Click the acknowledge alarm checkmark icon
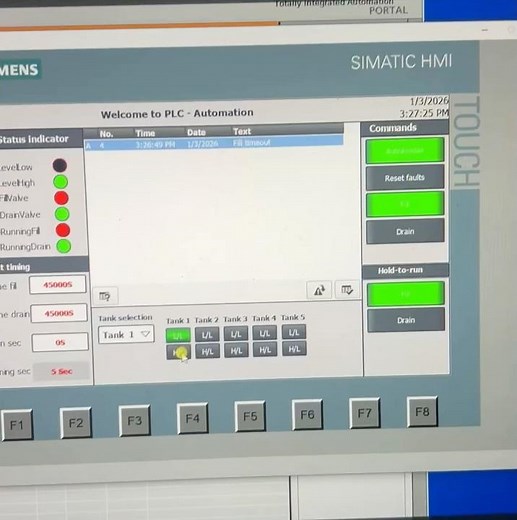517x520 pixels. tap(347, 289)
